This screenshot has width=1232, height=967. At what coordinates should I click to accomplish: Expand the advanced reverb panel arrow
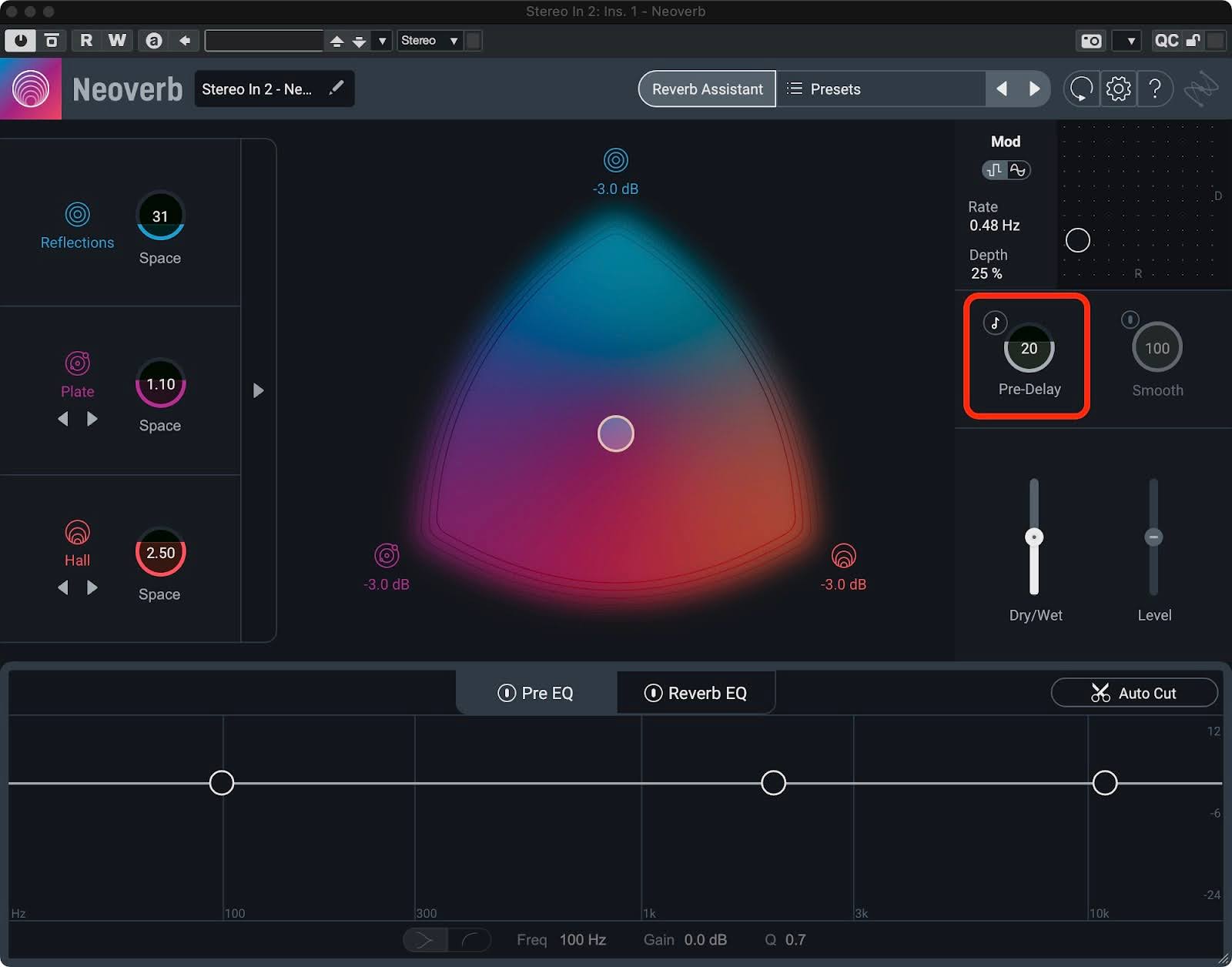(x=259, y=390)
